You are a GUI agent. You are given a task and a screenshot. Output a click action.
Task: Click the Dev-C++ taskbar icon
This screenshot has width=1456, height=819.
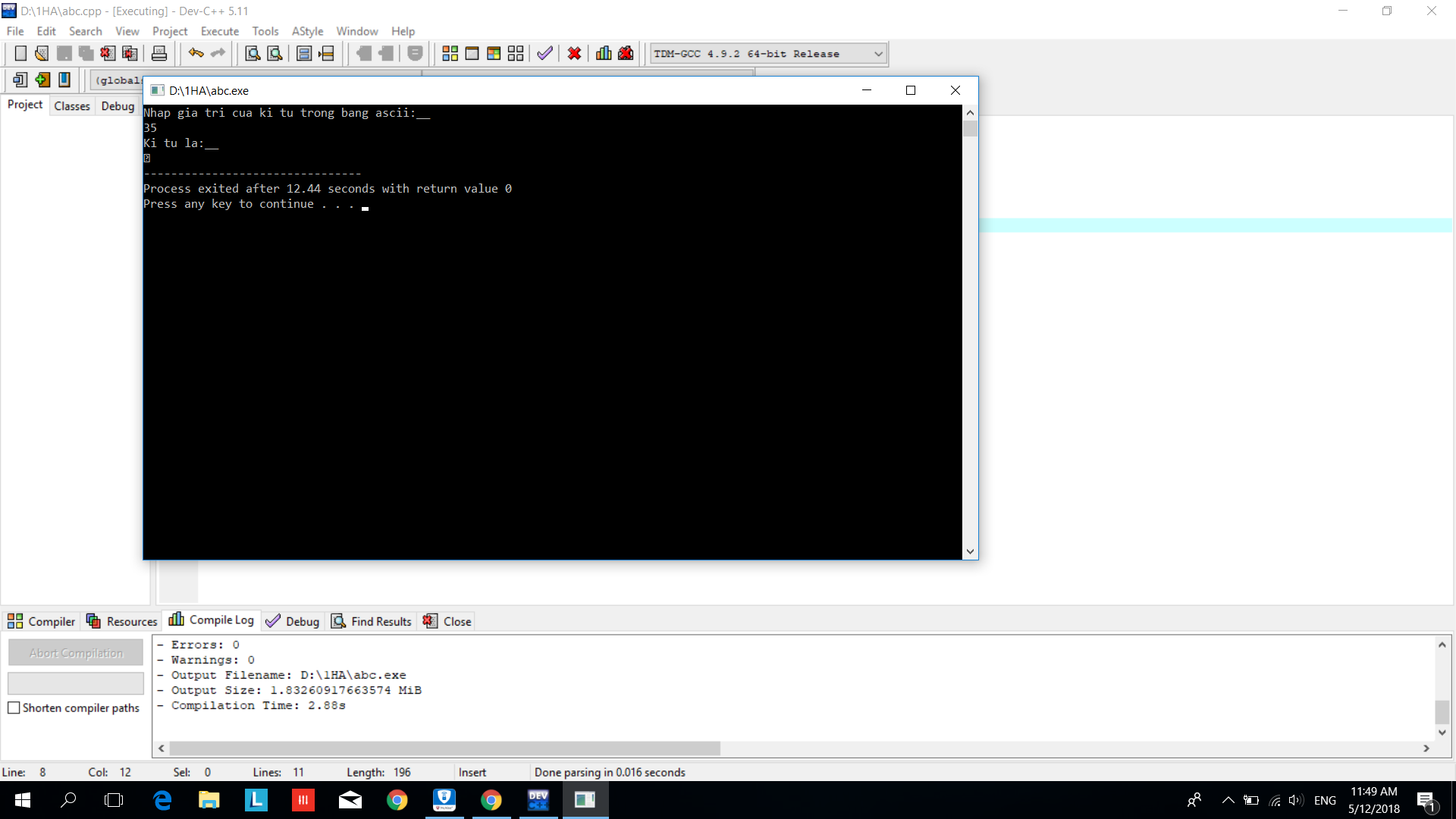coord(538,800)
